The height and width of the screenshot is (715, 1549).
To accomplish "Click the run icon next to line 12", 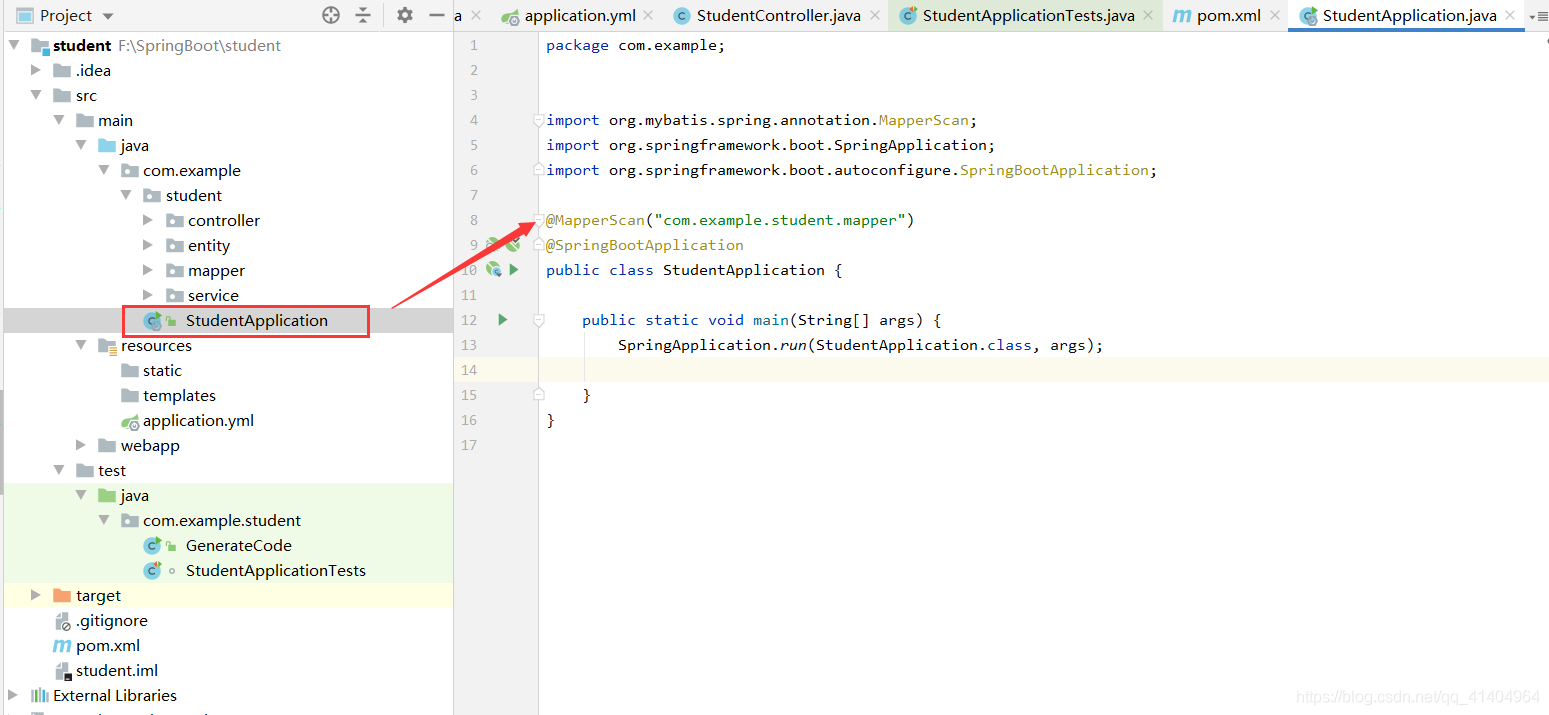I will click(x=502, y=319).
